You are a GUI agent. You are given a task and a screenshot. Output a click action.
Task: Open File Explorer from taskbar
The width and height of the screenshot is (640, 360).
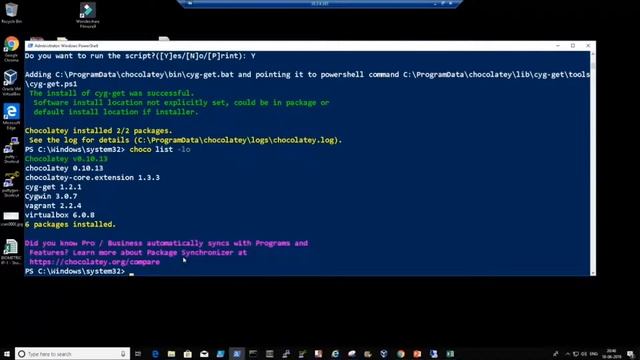171,354
